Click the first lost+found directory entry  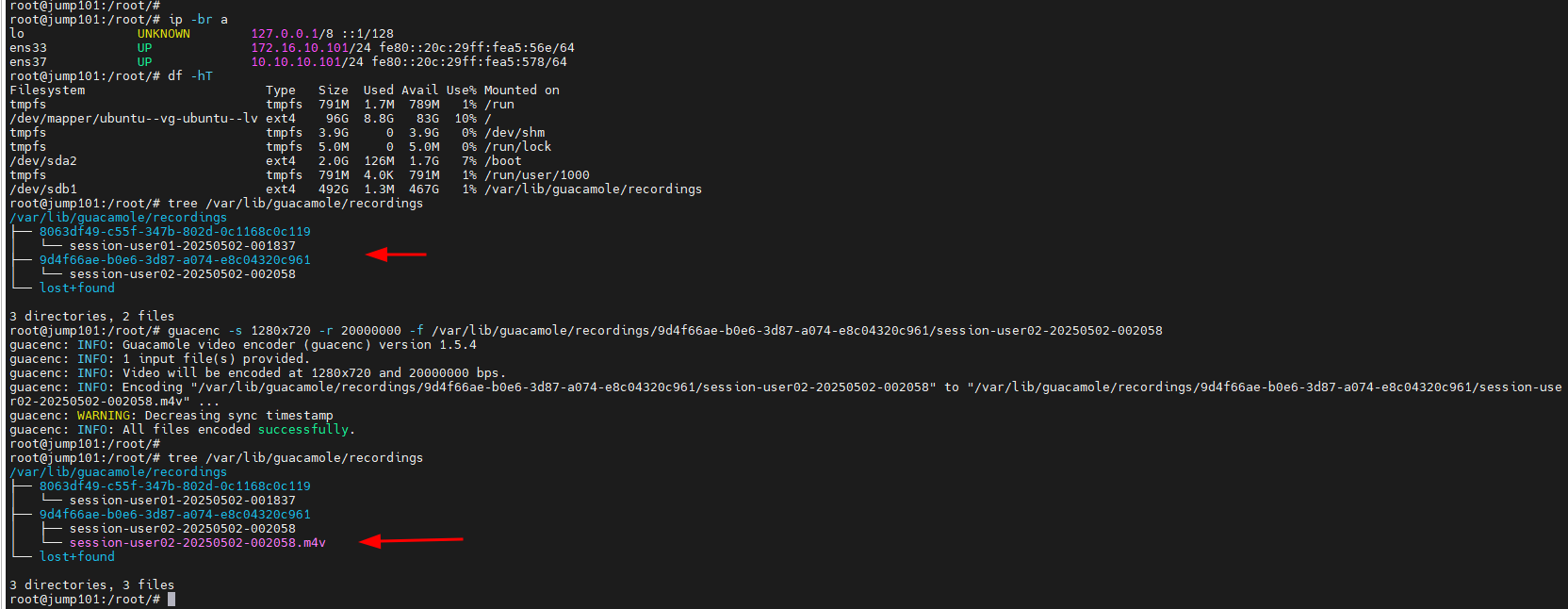click(x=76, y=288)
